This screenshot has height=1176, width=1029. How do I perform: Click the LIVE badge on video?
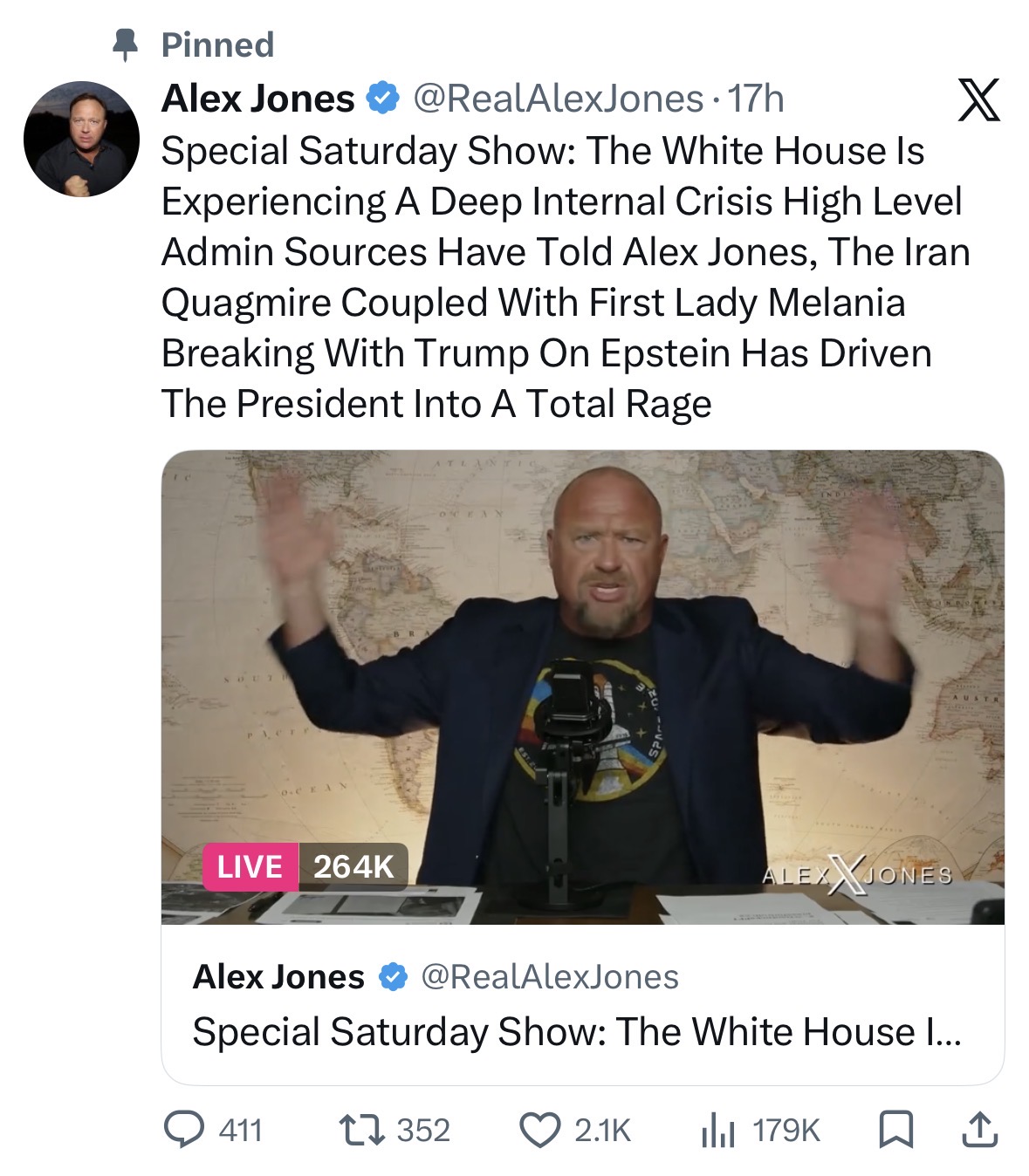(x=250, y=866)
